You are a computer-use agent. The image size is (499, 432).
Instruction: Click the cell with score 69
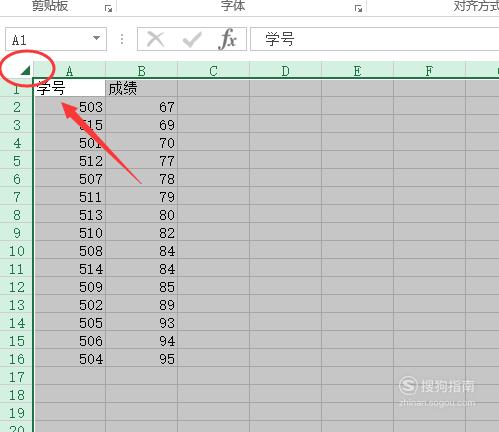[x=141, y=125]
